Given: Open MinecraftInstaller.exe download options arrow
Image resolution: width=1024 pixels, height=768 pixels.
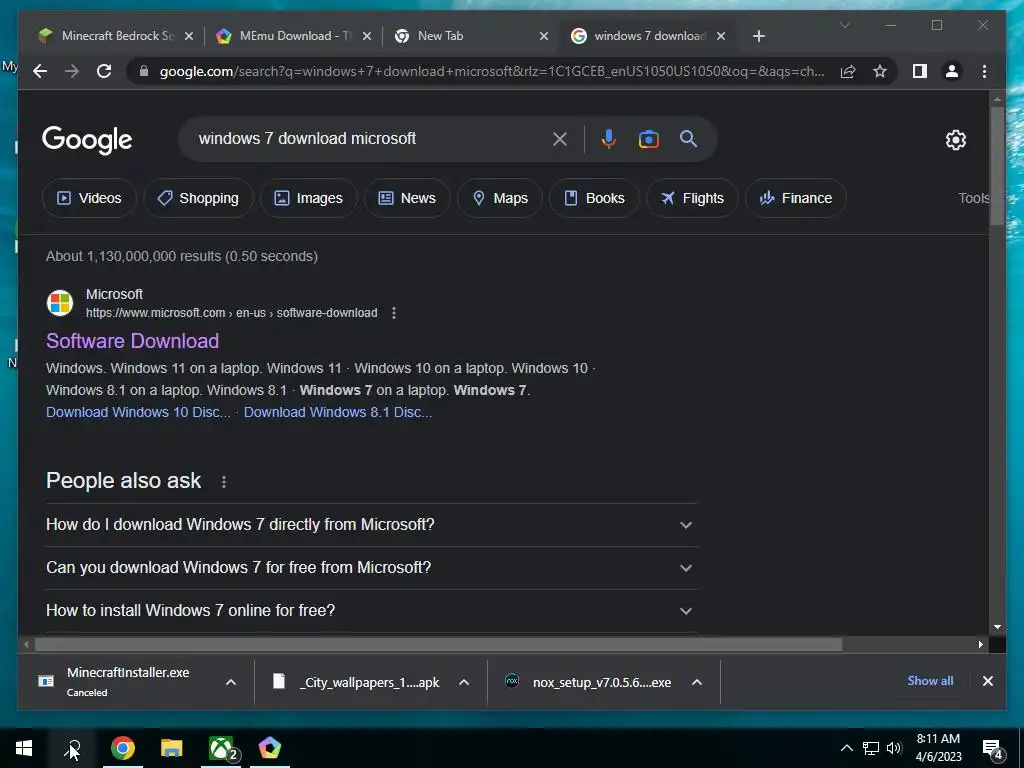Looking at the screenshot, I should (x=231, y=682).
